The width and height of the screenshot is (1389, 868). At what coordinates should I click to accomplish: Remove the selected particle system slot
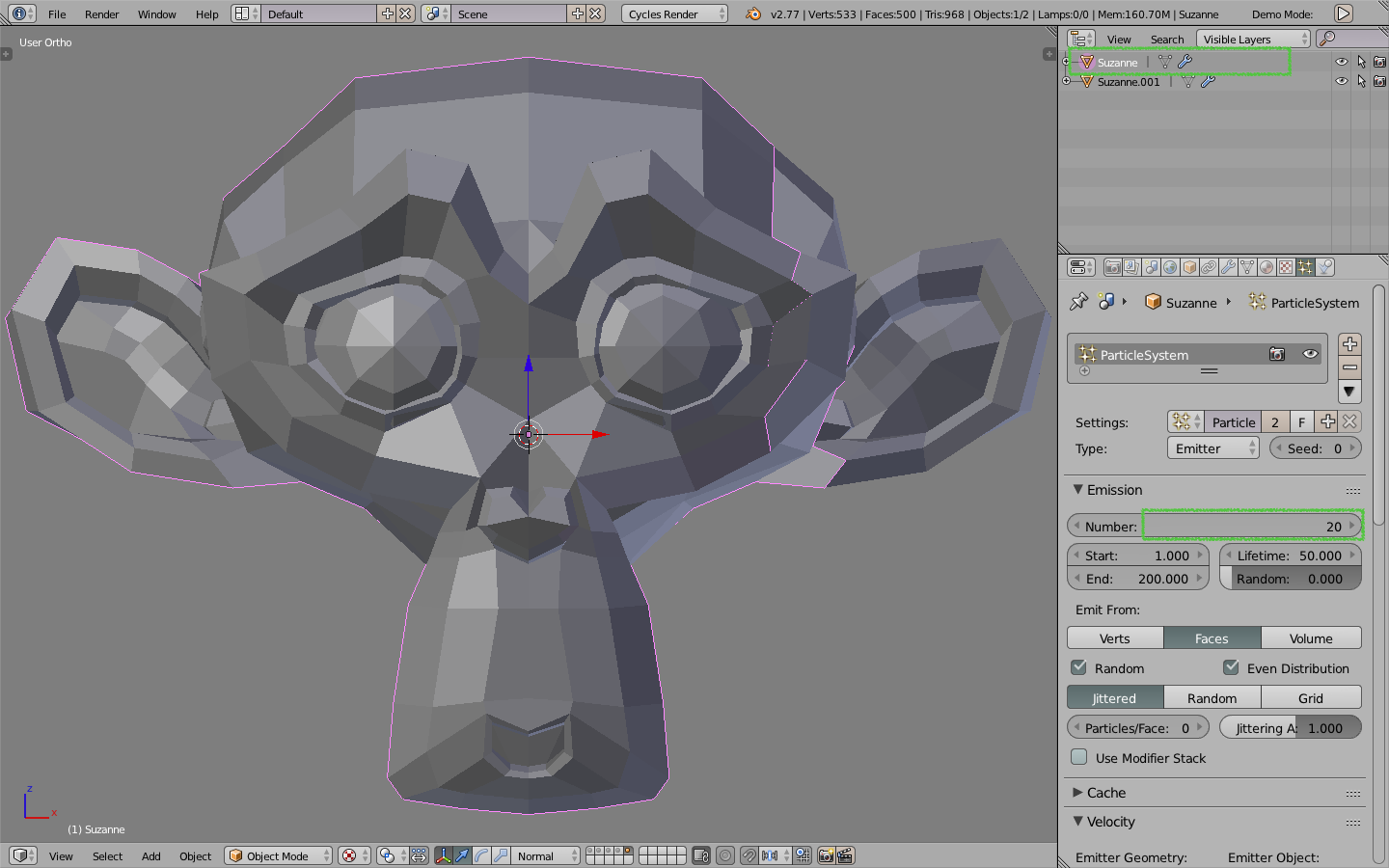(1349, 367)
